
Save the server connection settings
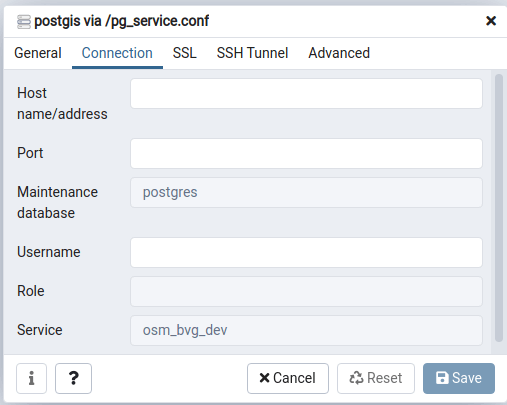[459, 378]
